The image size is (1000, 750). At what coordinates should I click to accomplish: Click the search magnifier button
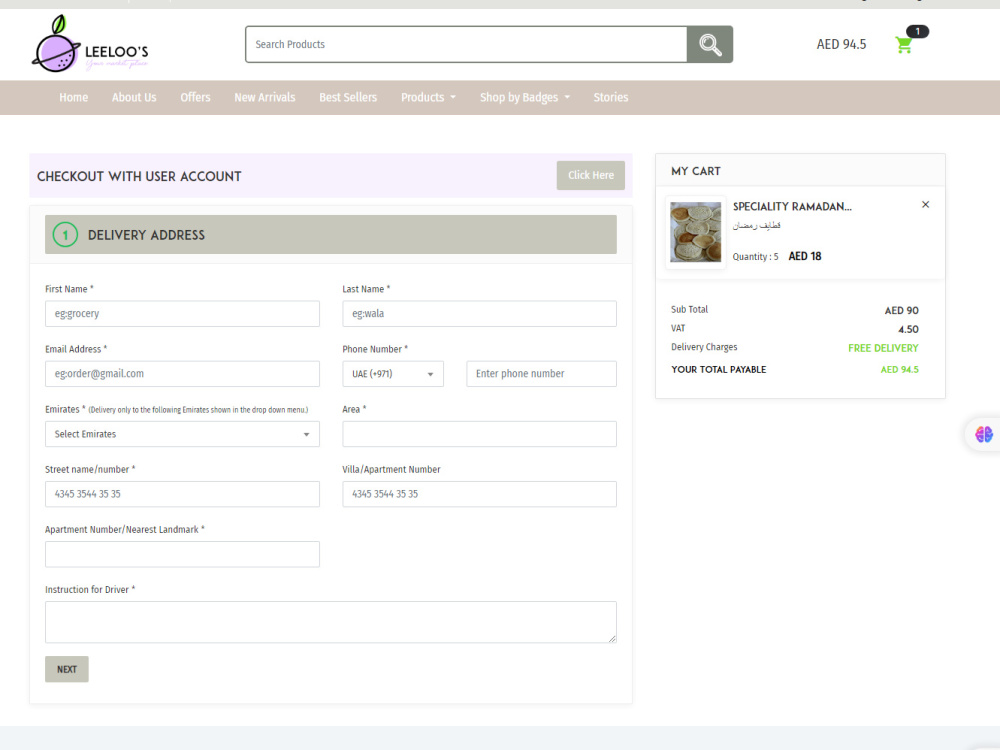[710, 45]
